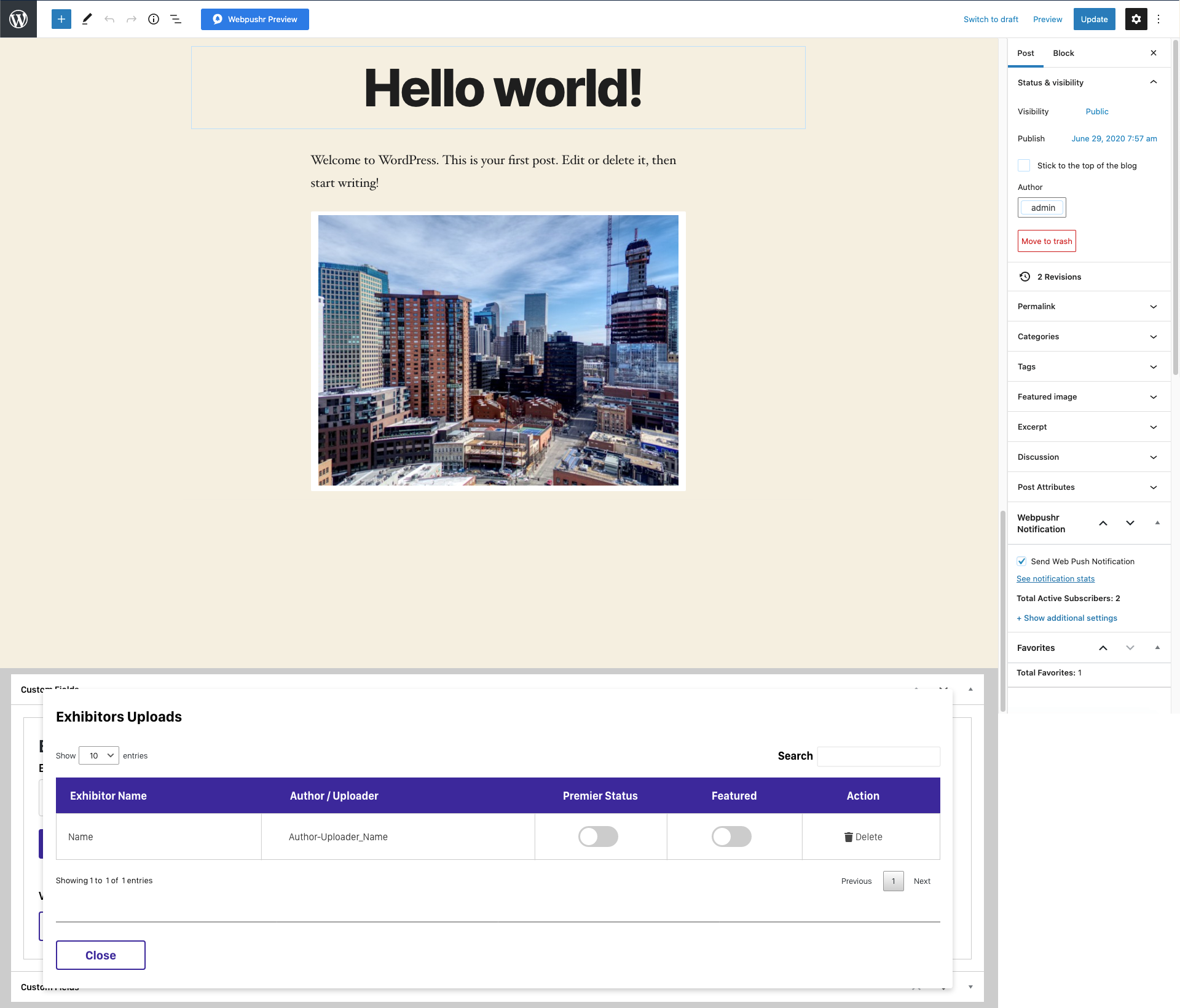Click the WordPress logo icon
The height and width of the screenshot is (1008, 1180).
pyautogui.click(x=18, y=19)
